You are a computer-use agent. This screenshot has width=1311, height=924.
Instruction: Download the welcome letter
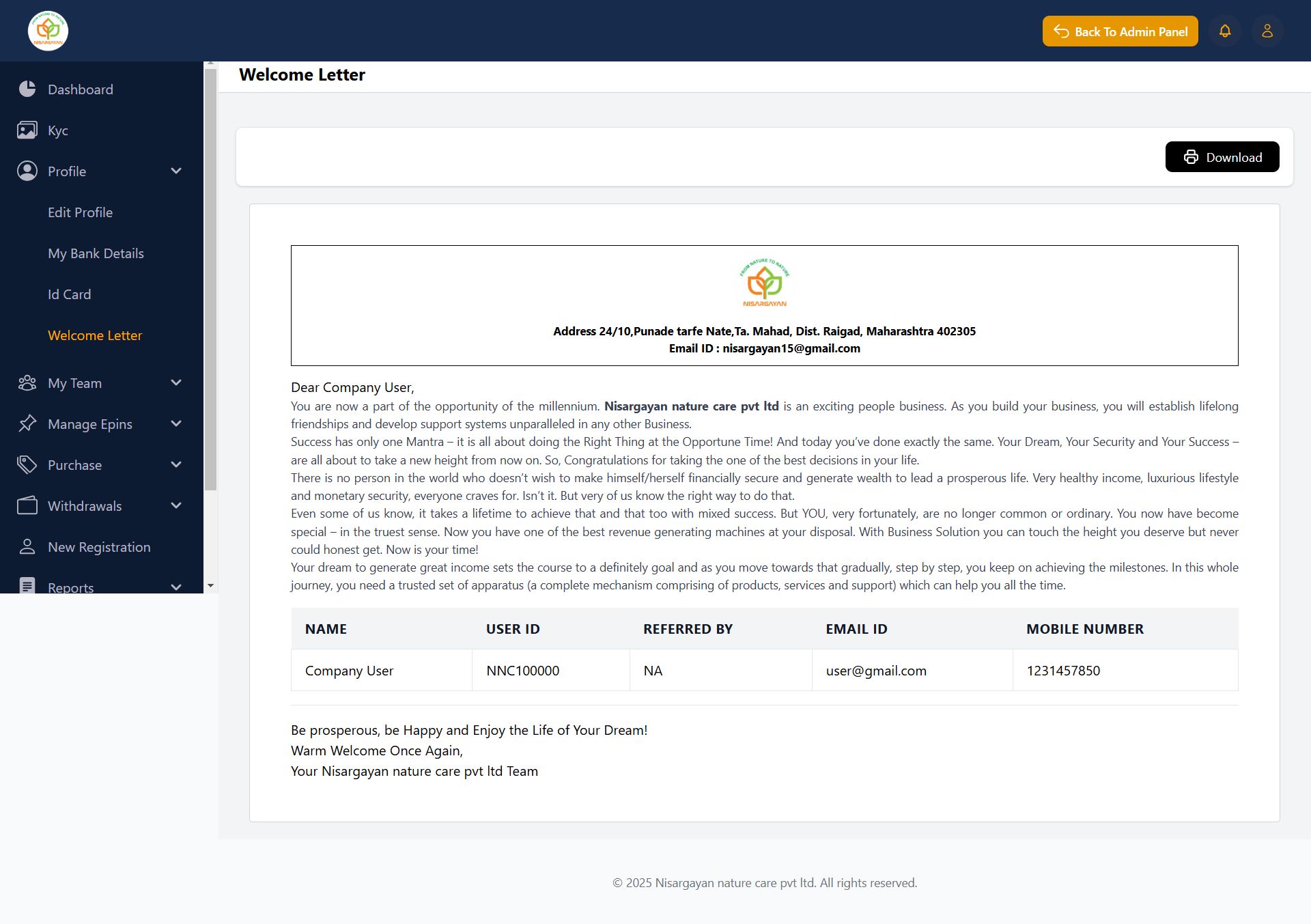1222,157
